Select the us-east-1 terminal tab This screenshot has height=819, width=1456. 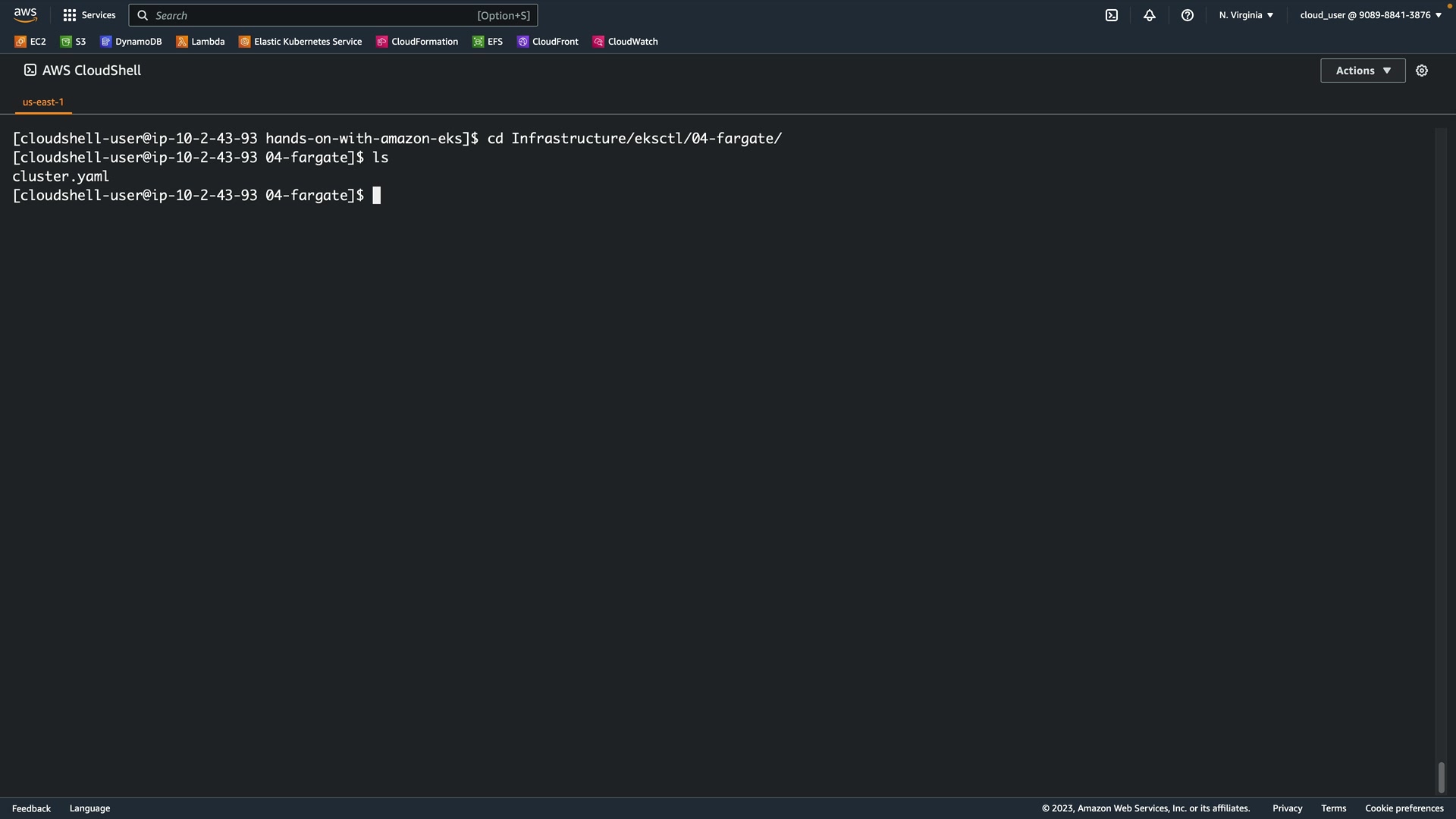pos(43,102)
